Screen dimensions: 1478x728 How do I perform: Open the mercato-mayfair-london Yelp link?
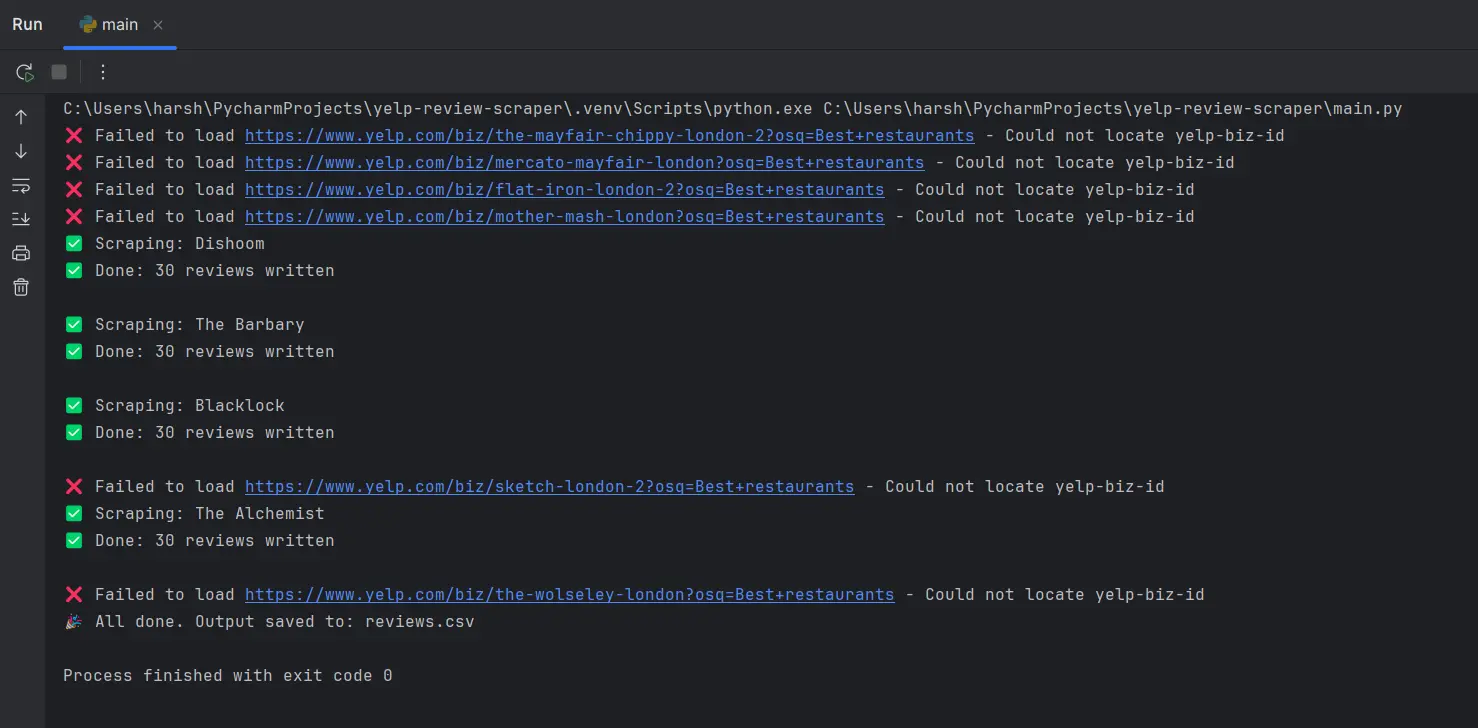point(584,162)
